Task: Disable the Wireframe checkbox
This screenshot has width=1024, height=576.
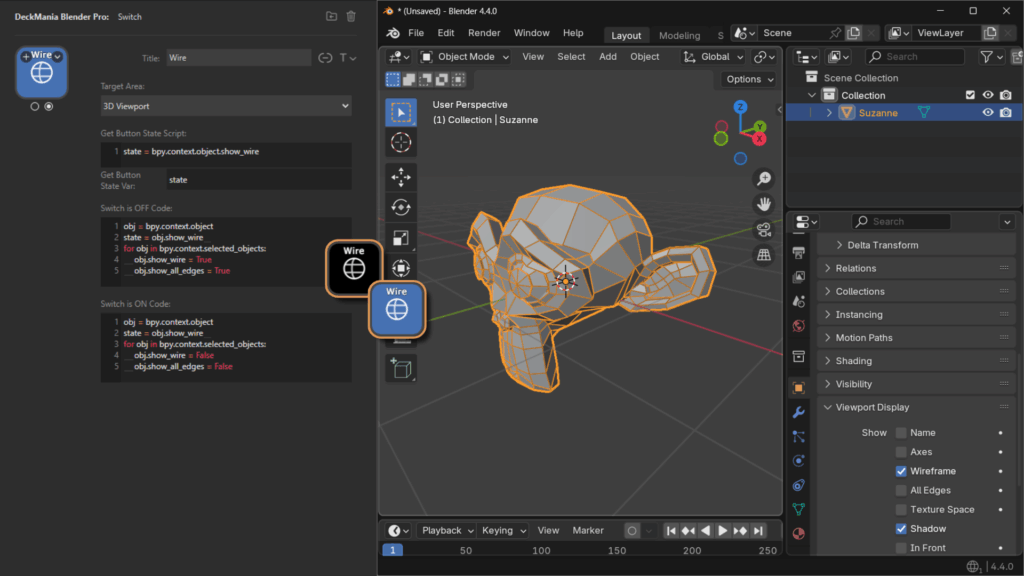Action: point(901,471)
